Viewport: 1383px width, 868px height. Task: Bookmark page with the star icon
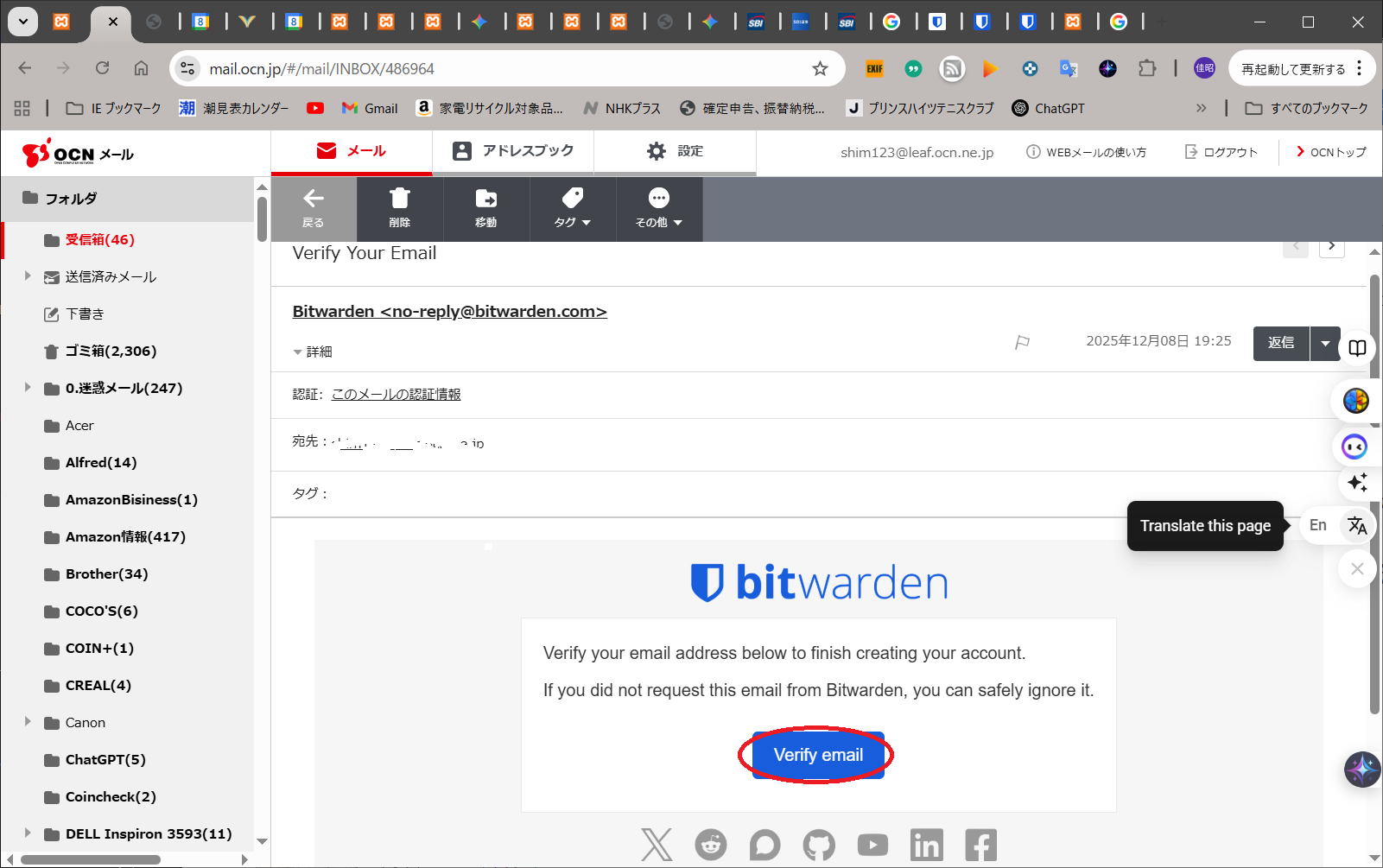(820, 69)
